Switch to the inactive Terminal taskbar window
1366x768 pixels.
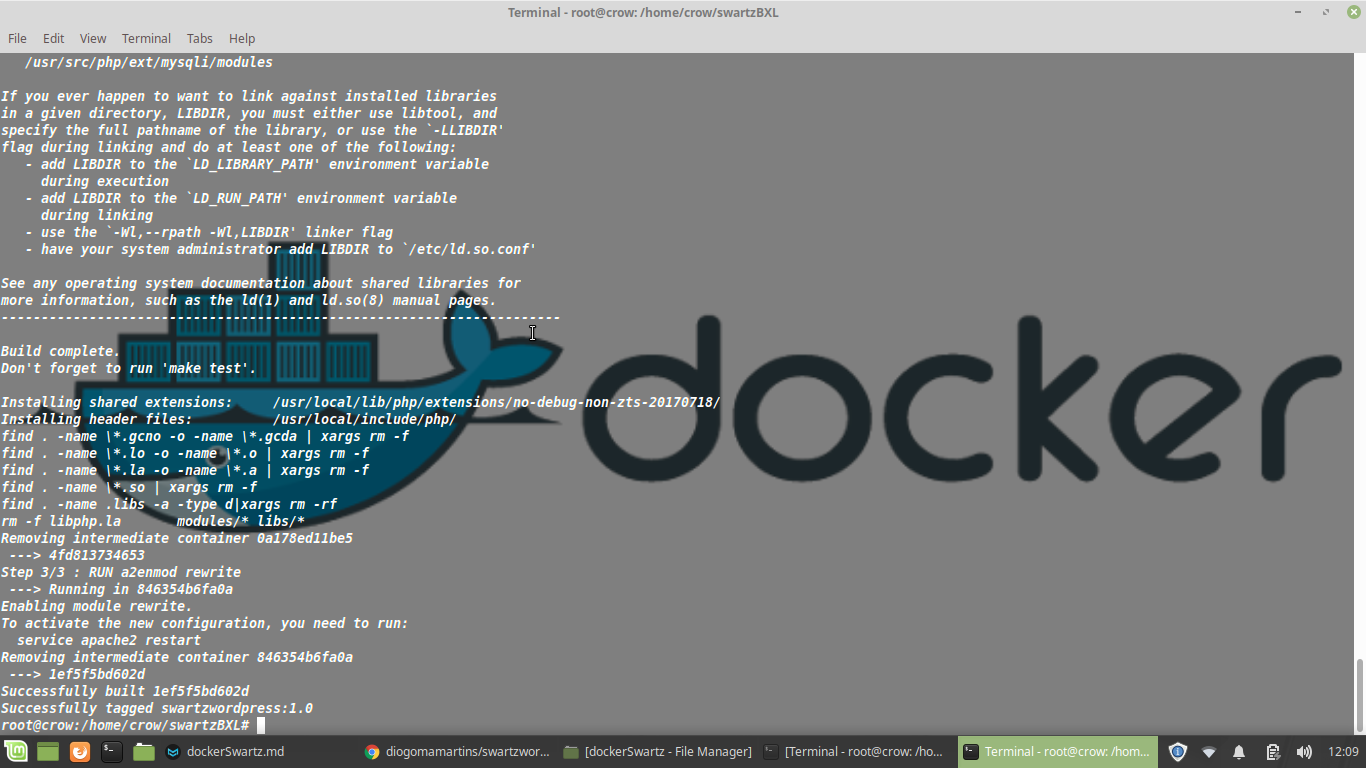(x=855, y=752)
